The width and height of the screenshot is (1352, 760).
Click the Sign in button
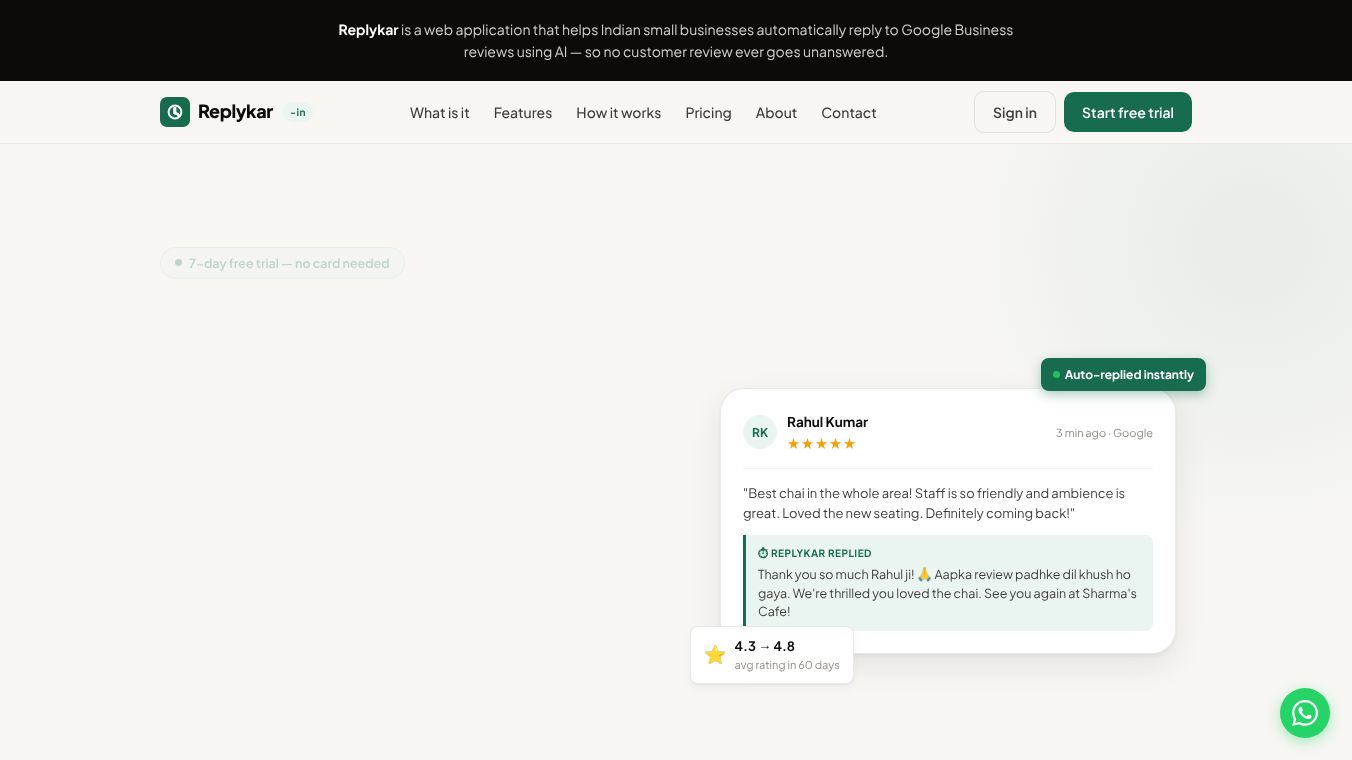coord(1015,112)
